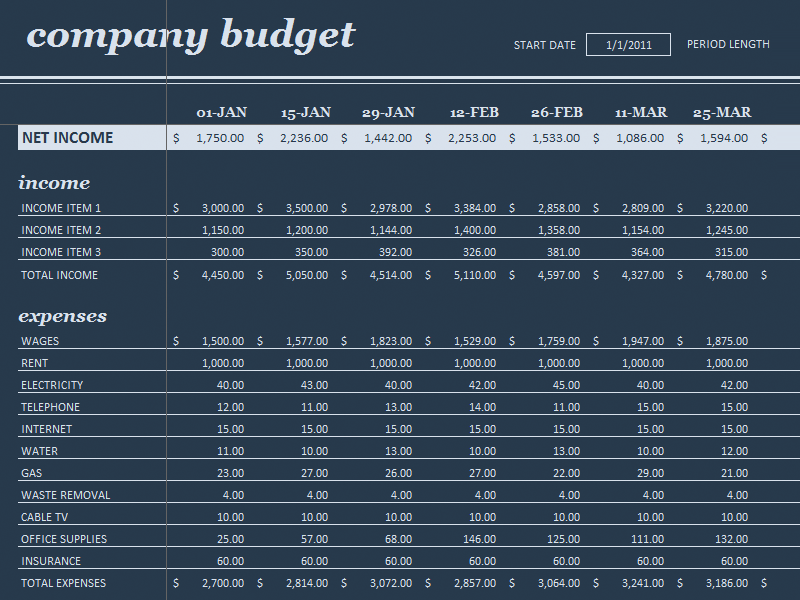Select Income Item 2 value 1,150.00
This screenshot has width=800, height=600.
223,230
